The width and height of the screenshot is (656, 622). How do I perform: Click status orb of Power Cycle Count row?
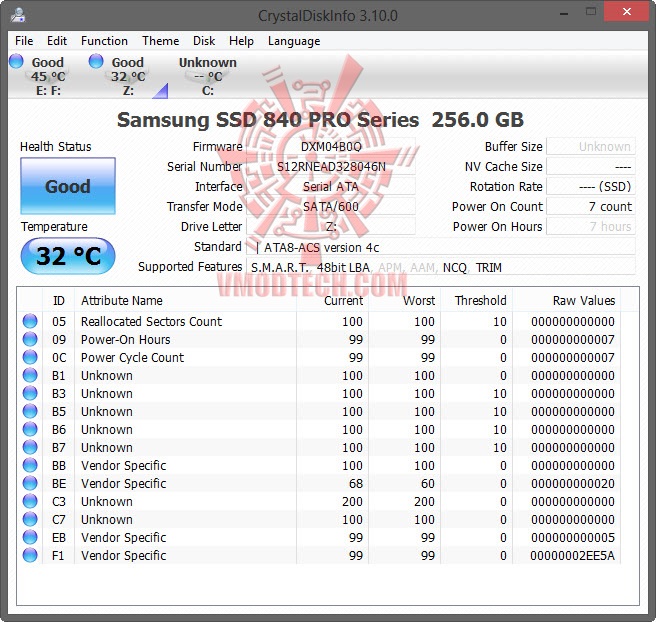point(30,357)
